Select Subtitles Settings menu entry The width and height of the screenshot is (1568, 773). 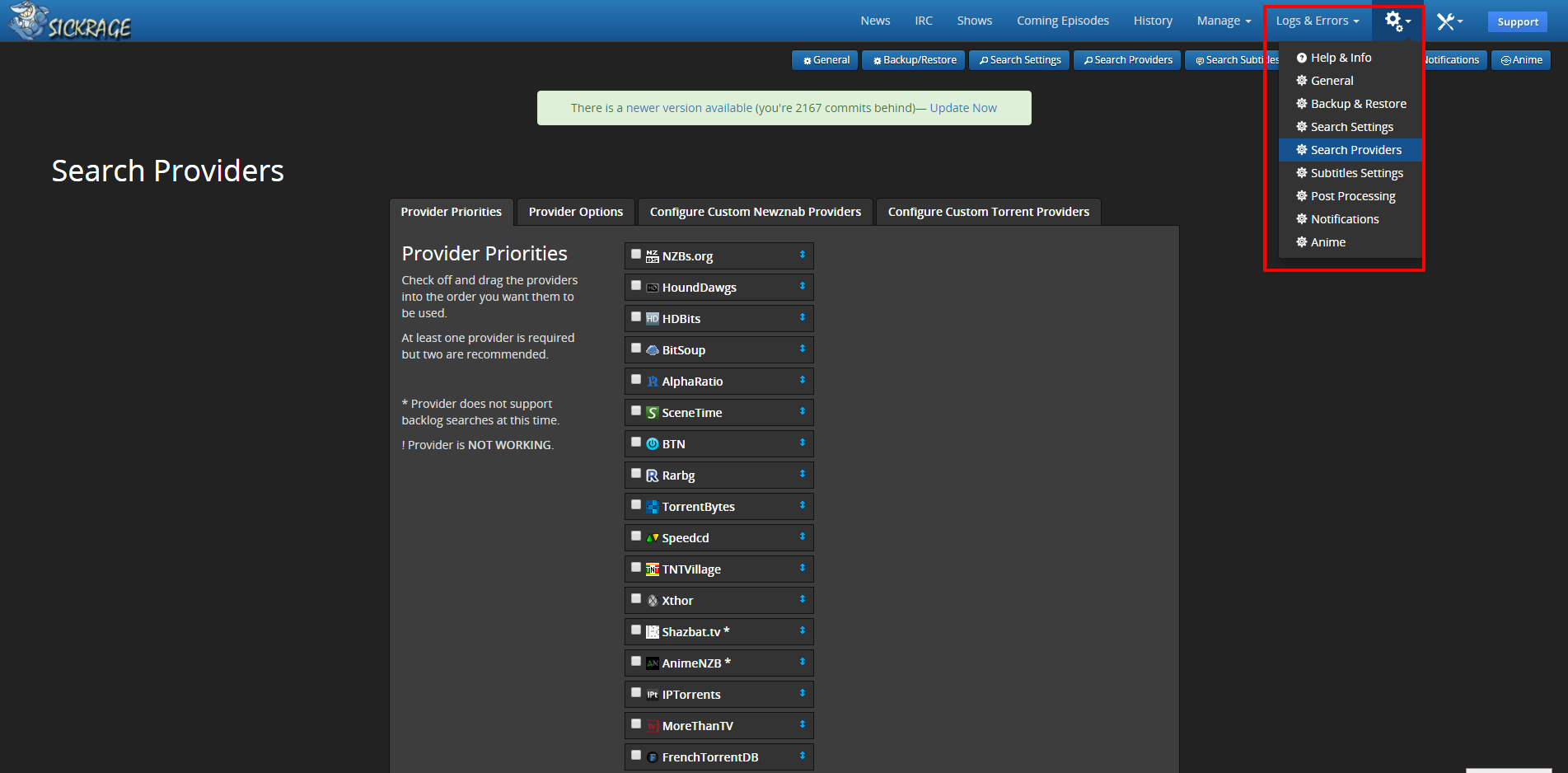(1350, 173)
